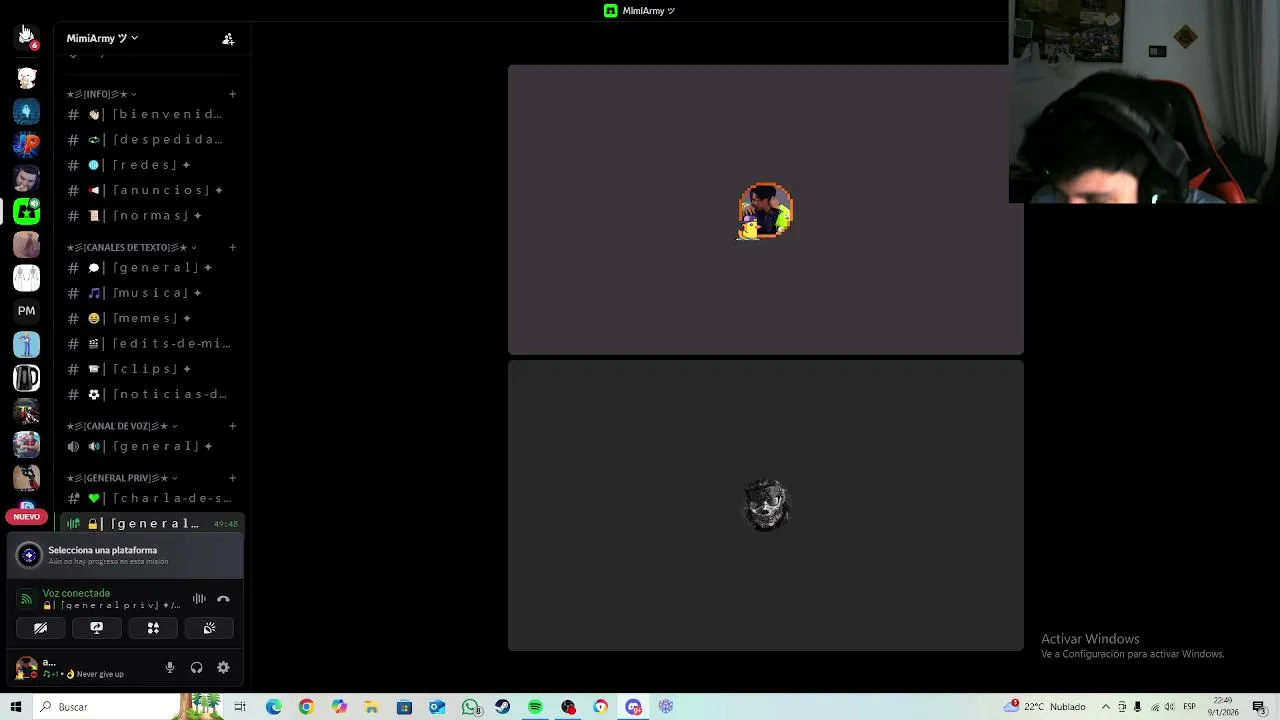Image resolution: width=1280 pixels, height=720 pixels.
Task: Open the edits-de-mi text channel
Action: tap(151, 344)
